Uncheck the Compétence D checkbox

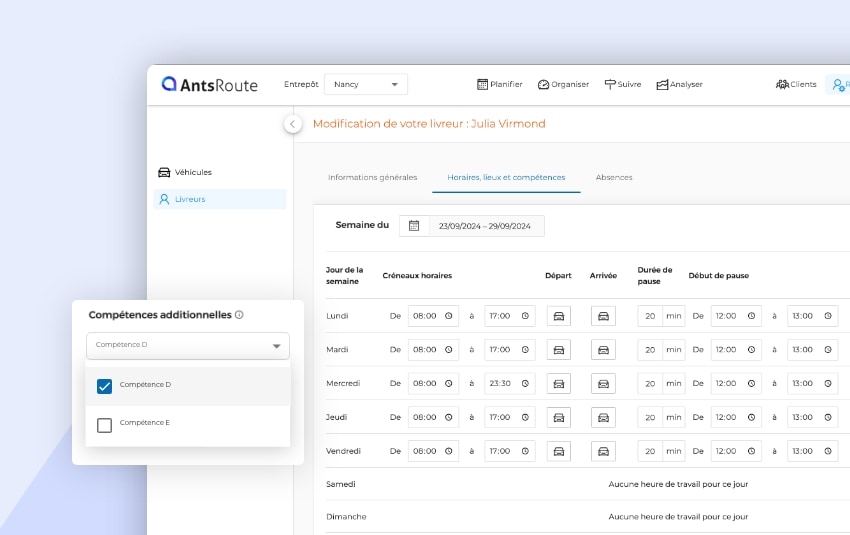(x=104, y=386)
